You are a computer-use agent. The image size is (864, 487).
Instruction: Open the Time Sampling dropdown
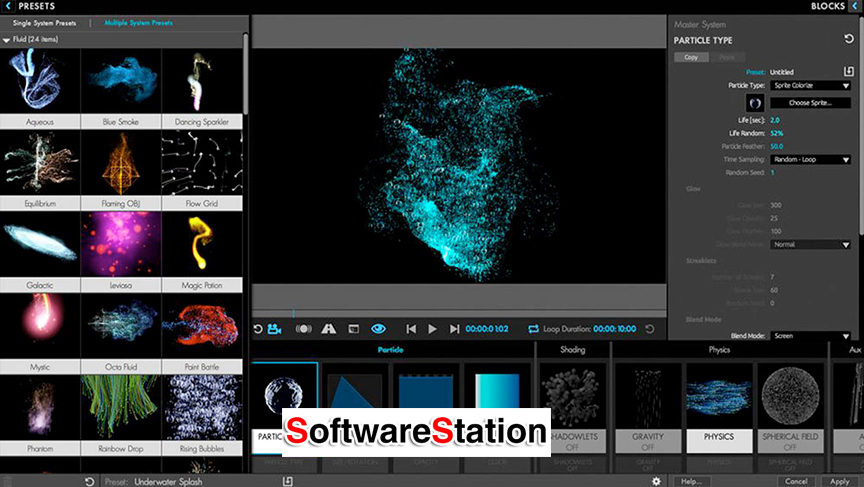(811, 159)
